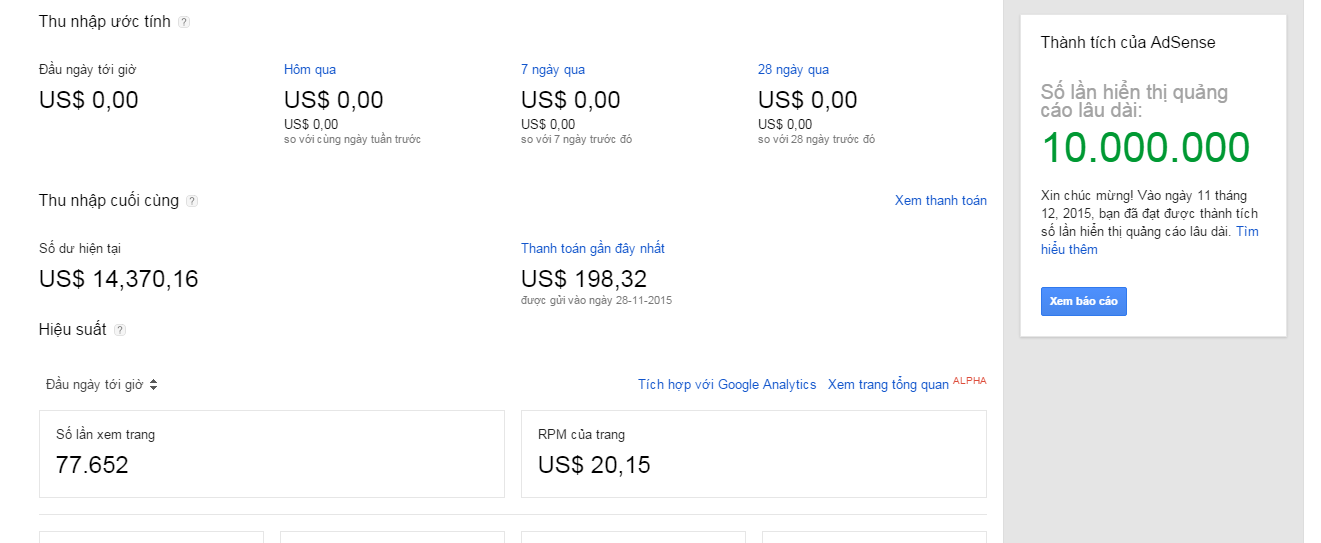Click the latest payment amount US$ 198,32
This screenshot has width=1321, height=543.
pyautogui.click(x=583, y=279)
